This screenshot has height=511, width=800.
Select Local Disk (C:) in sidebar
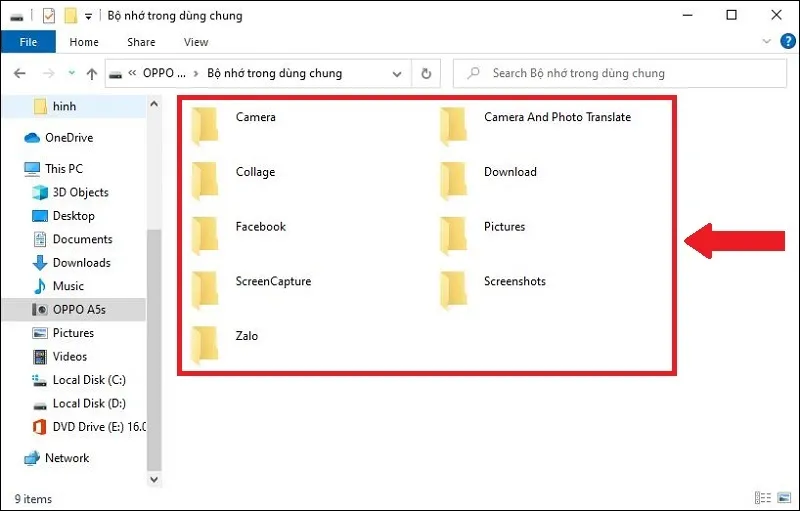coord(89,380)
